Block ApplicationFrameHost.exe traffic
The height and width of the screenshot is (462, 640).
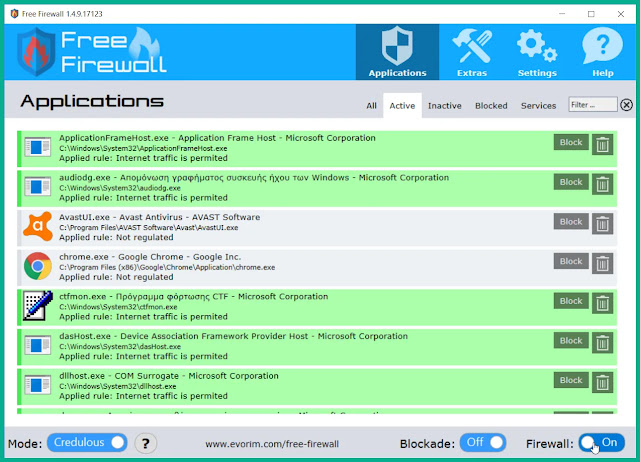click(x=571, y=142)
